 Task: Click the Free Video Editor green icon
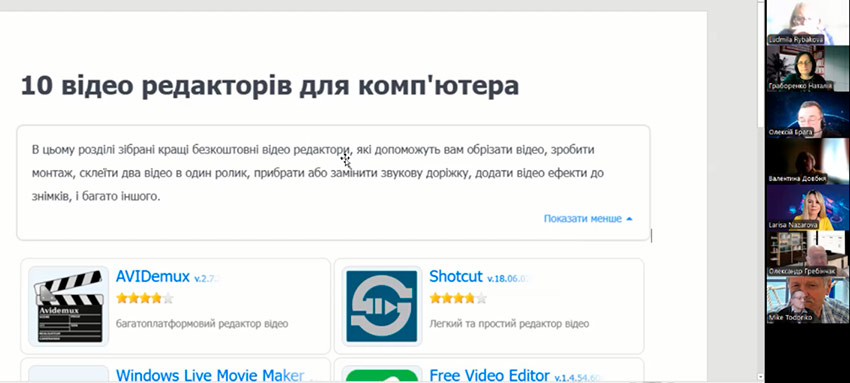pyautogui.click(x=382, y=375)
